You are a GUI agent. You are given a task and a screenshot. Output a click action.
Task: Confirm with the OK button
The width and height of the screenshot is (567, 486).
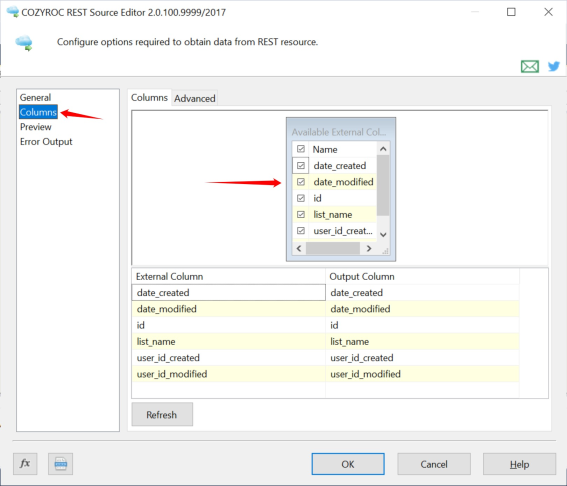pos(348,464)
